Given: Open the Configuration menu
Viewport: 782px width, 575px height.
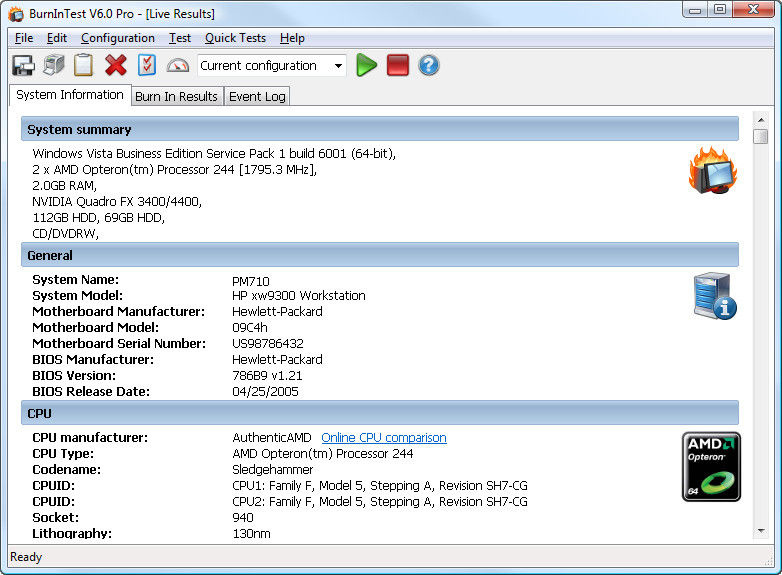Looking at the screenshot, I should tap(118, 38).
